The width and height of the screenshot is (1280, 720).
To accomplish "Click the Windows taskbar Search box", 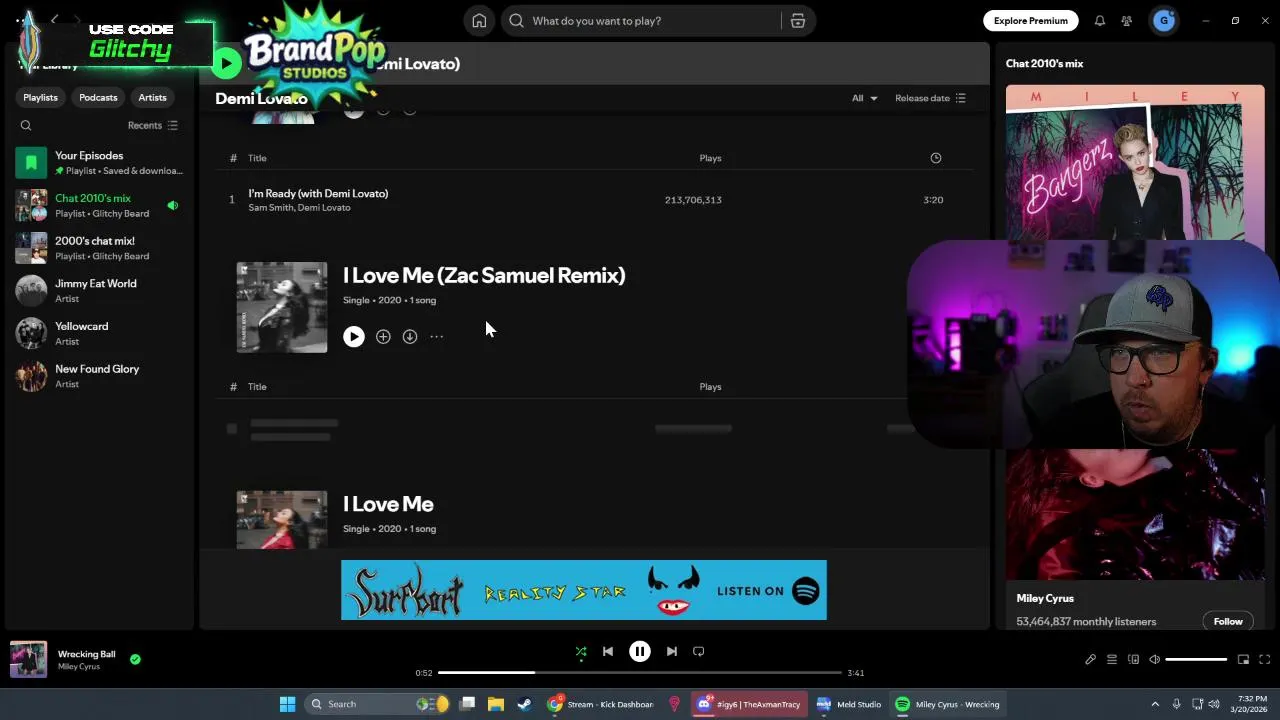I will 379,704.
